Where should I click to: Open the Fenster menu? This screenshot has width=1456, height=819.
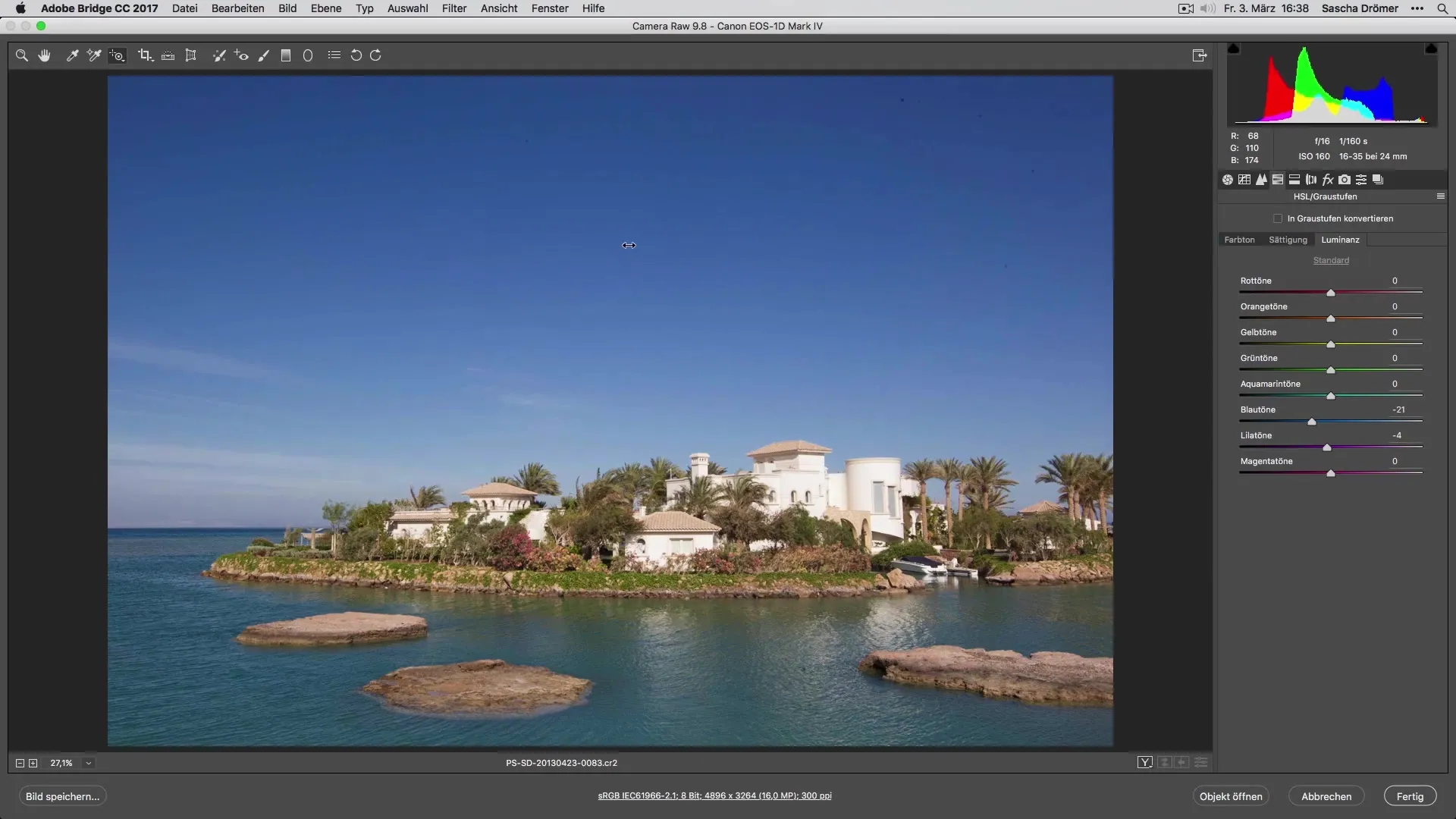[x=550, y=8]
